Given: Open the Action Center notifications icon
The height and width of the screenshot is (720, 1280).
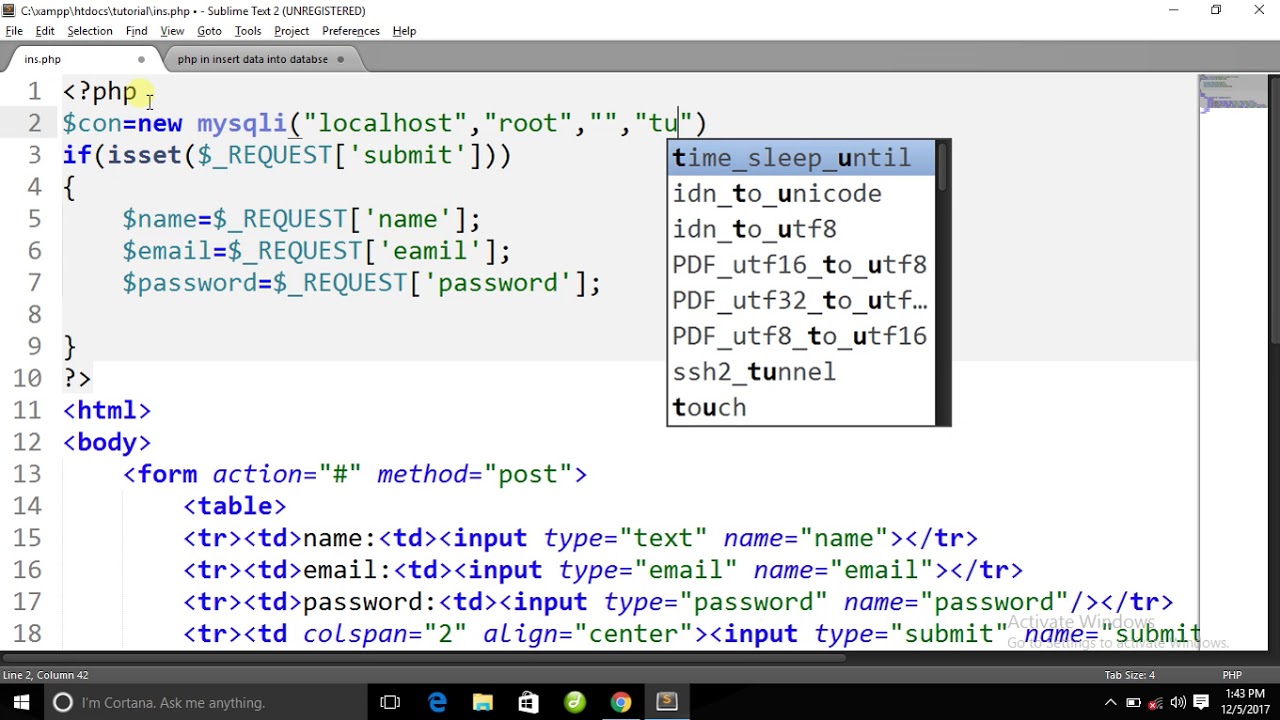Looking at the screenshot, I should [x=1202, y=702].
